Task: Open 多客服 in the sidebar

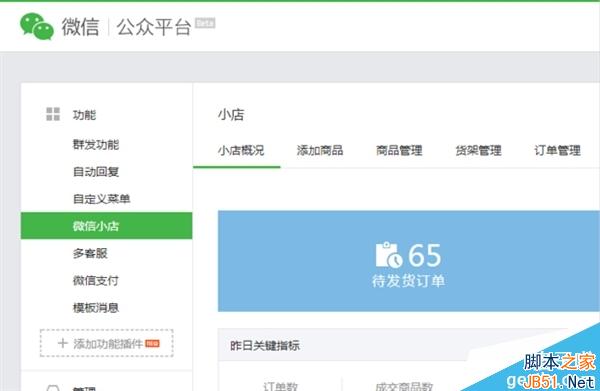Action: (x=90, y=253)
